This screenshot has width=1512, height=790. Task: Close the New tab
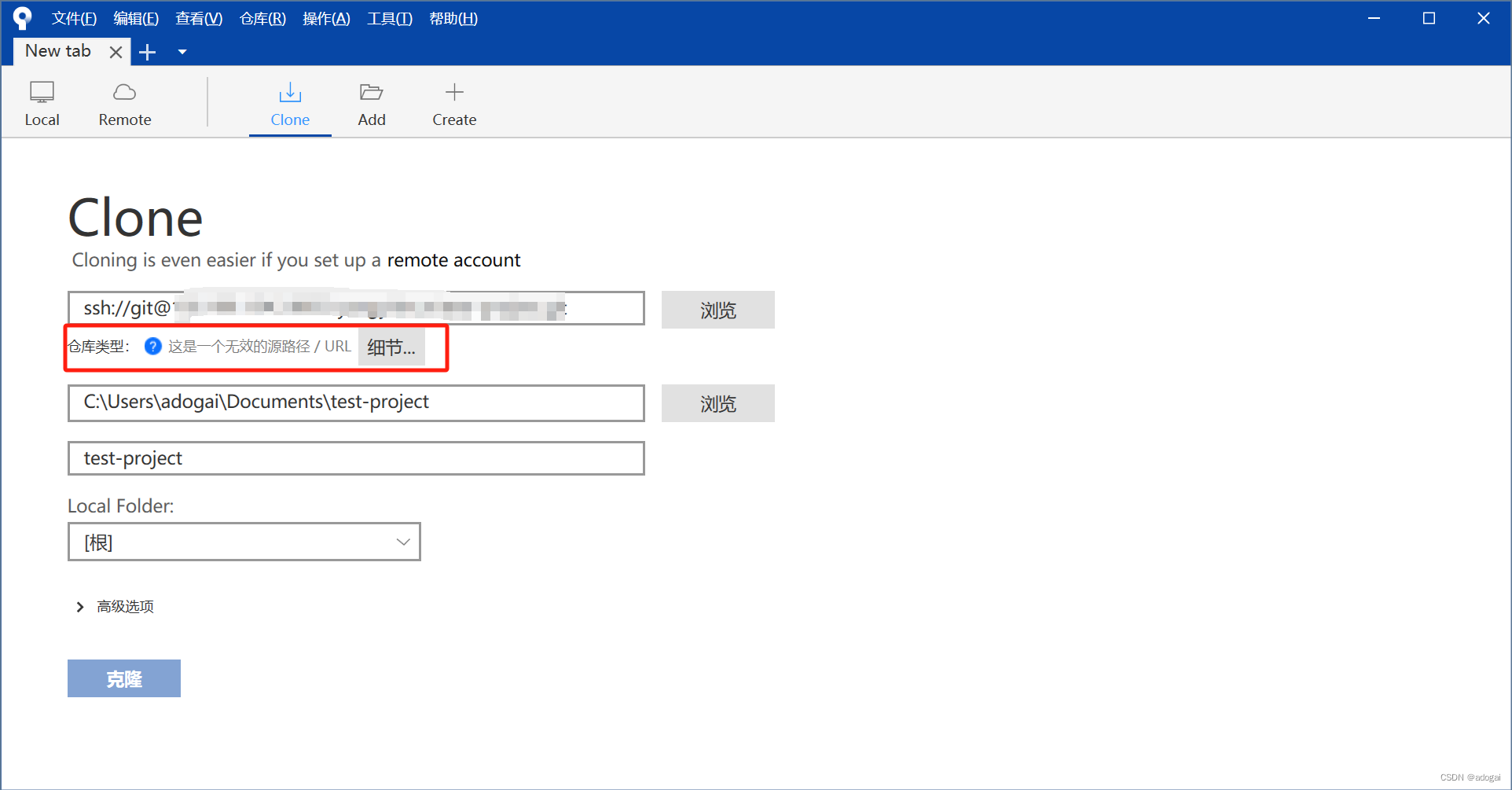[x=116, y=52]
